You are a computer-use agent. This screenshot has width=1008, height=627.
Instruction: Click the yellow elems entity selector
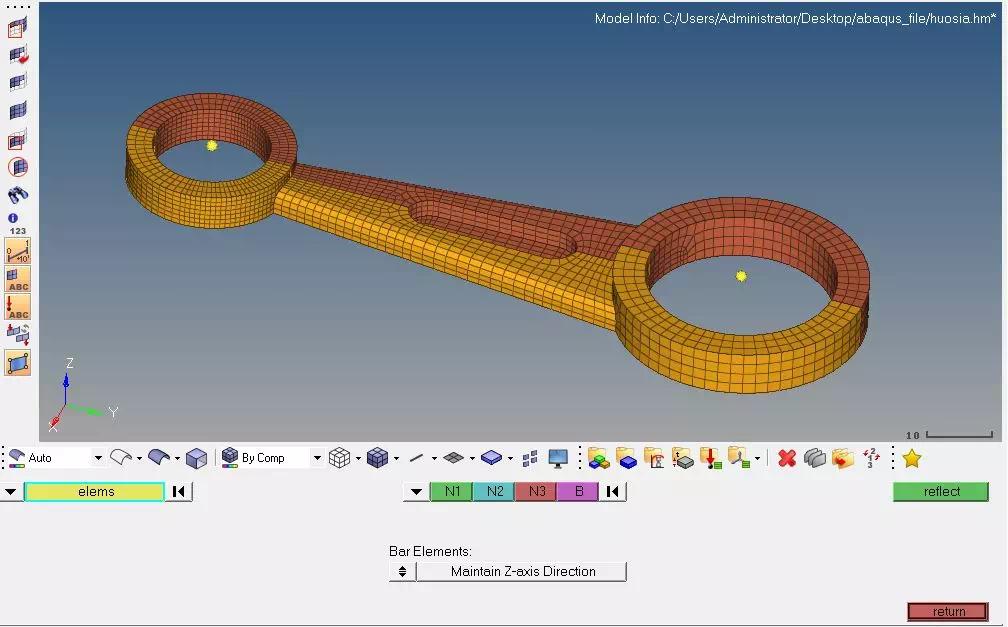coord(94,491)
